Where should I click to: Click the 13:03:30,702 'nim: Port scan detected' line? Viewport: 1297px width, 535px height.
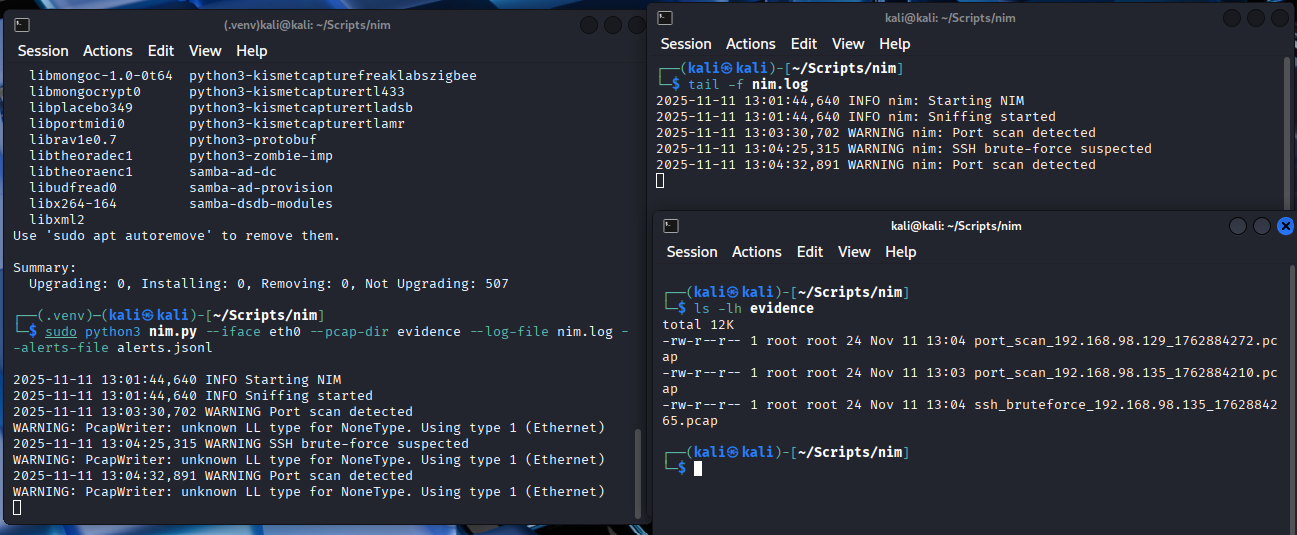pyautogui.click(x=876, y=132)
